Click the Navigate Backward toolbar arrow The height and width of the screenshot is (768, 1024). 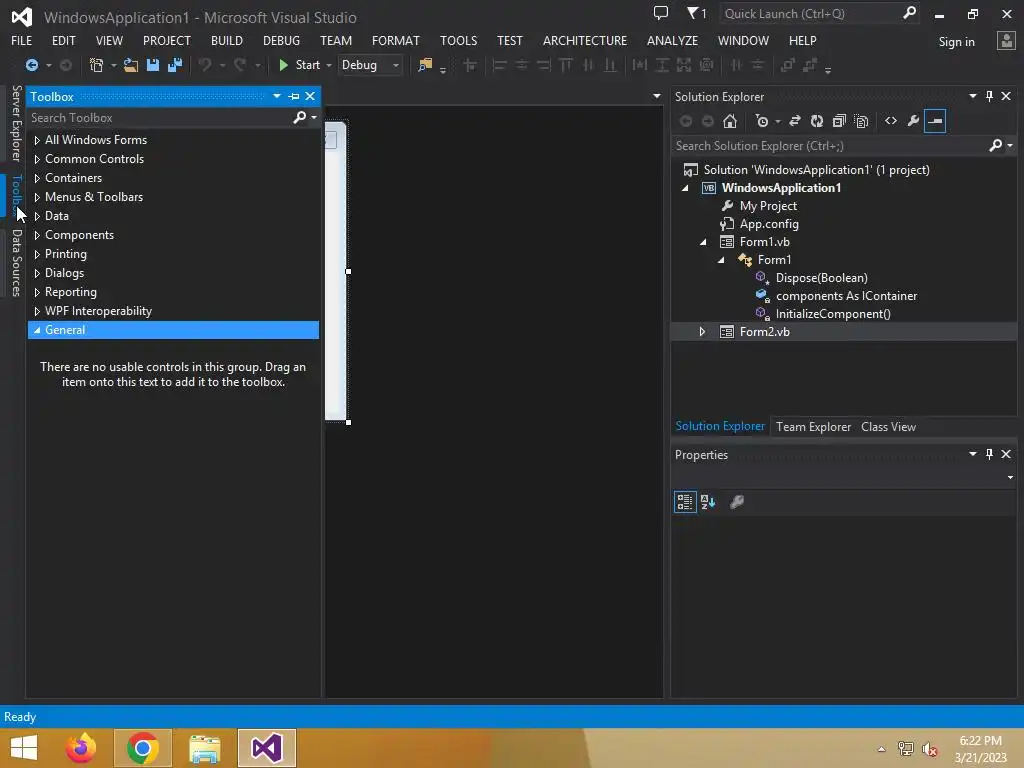point(31,65)
